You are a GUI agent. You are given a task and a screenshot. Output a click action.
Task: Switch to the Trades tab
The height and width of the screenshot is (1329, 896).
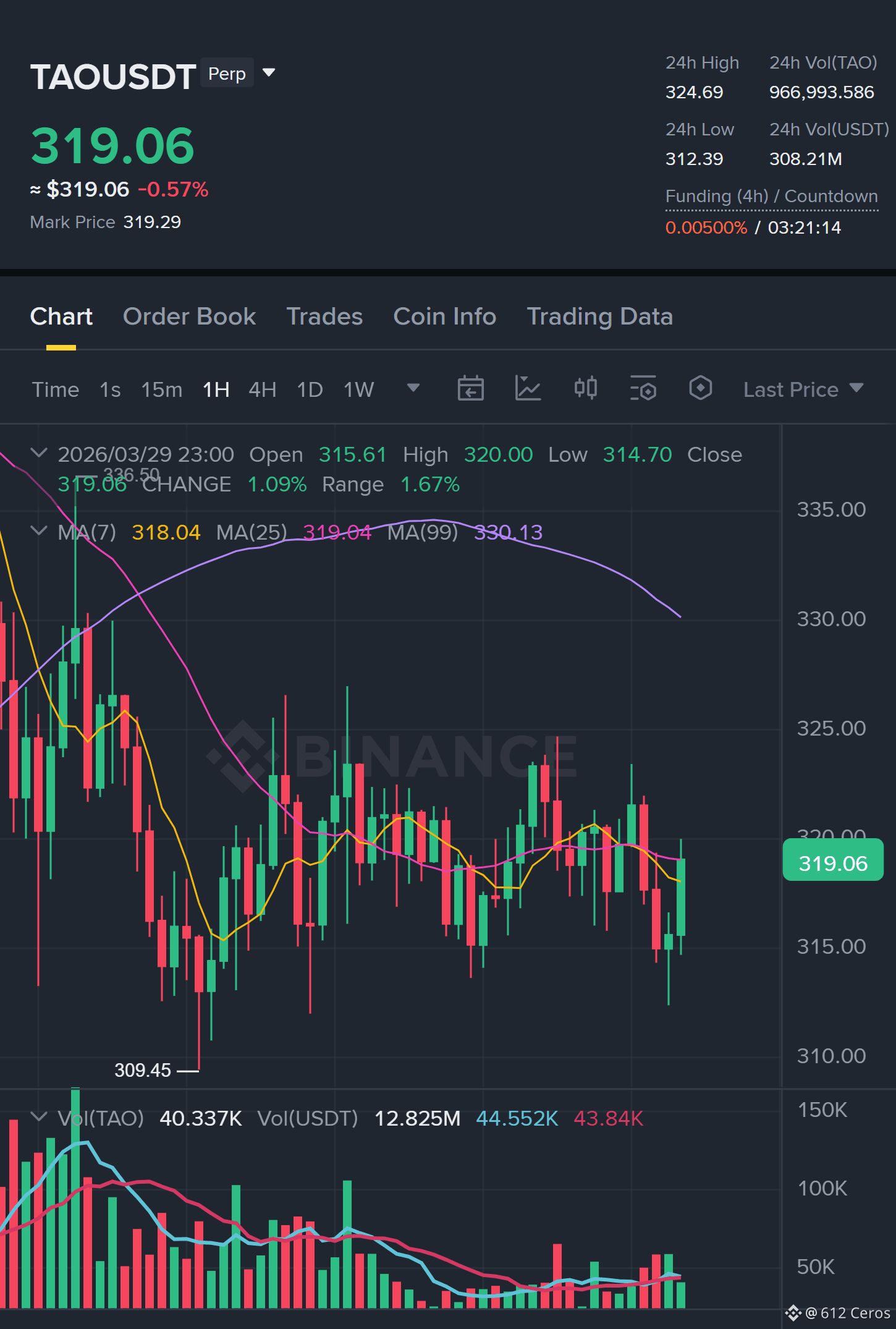(x=324, y=316)
